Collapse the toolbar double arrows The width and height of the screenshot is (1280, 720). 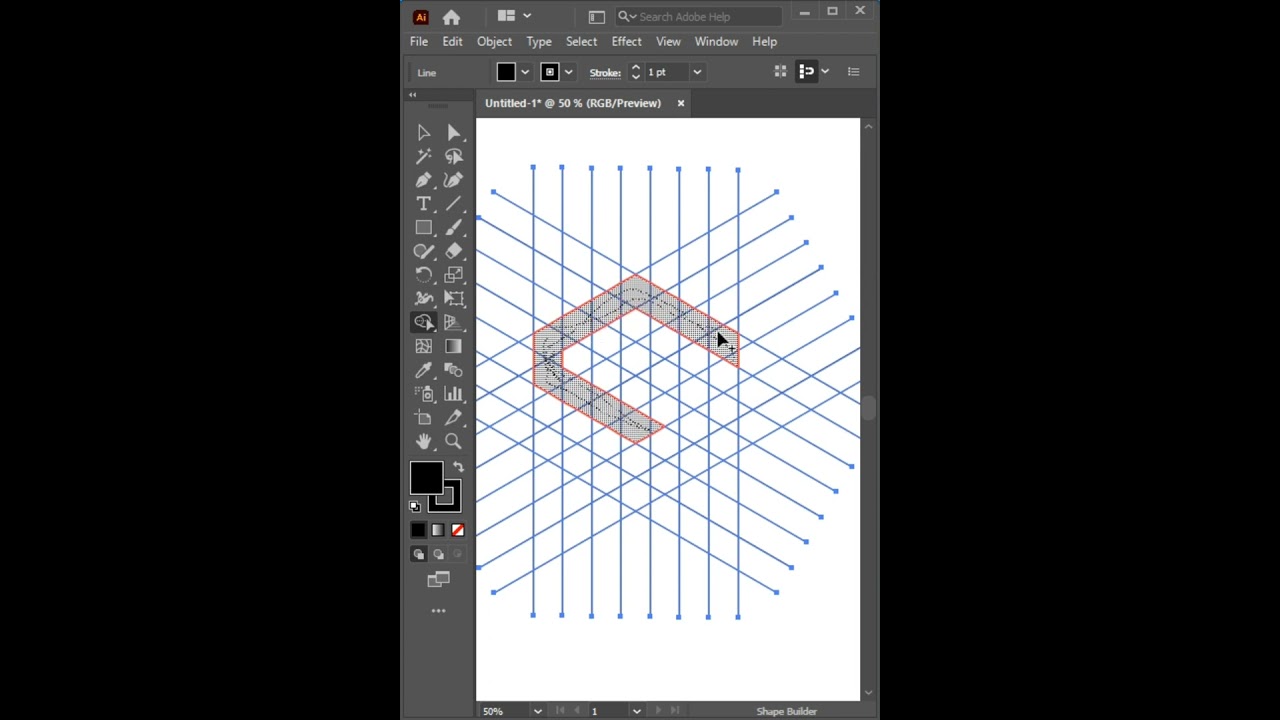click(x=412, y=95)
